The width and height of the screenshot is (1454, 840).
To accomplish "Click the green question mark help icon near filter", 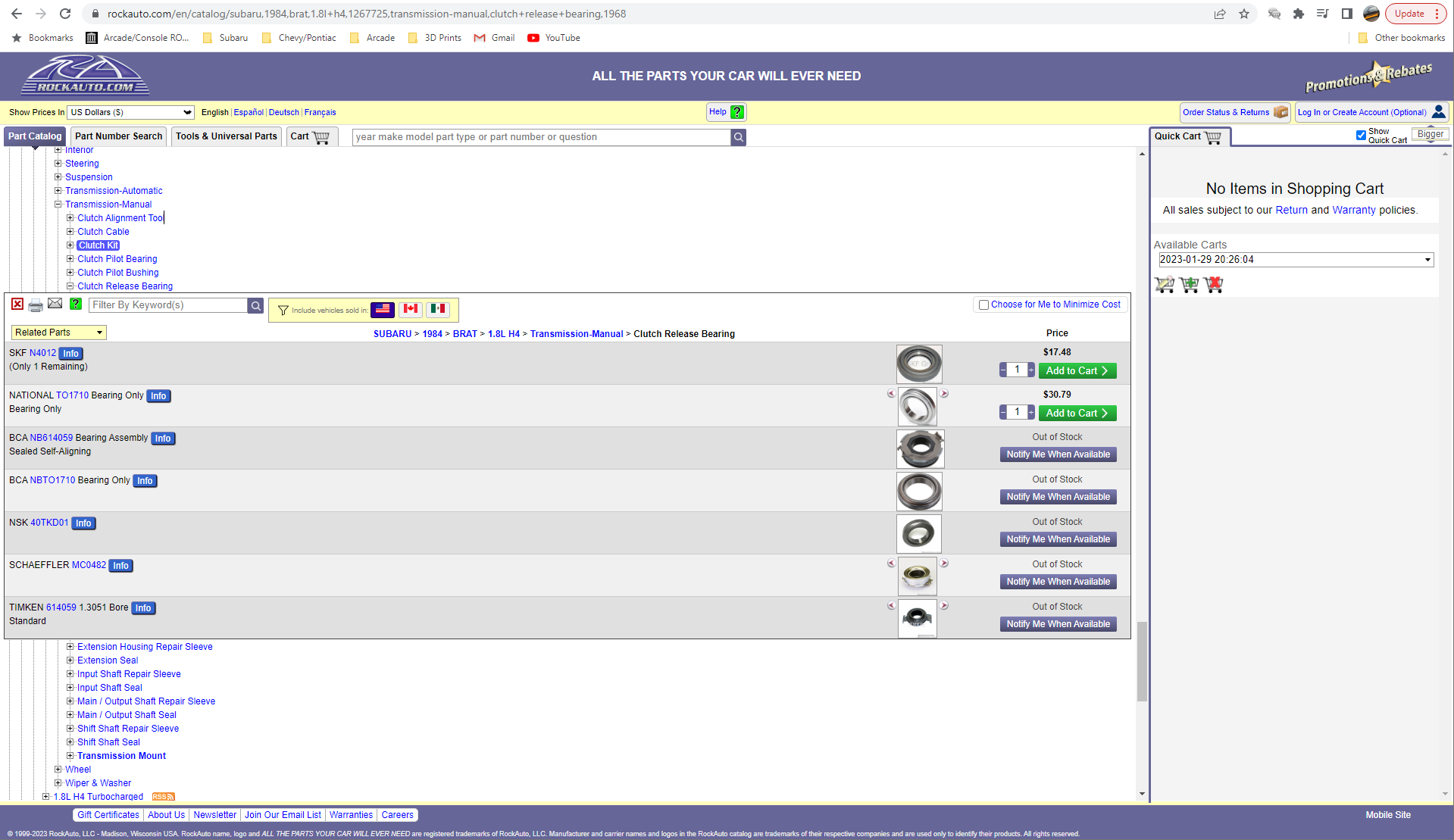I will 76,304.
